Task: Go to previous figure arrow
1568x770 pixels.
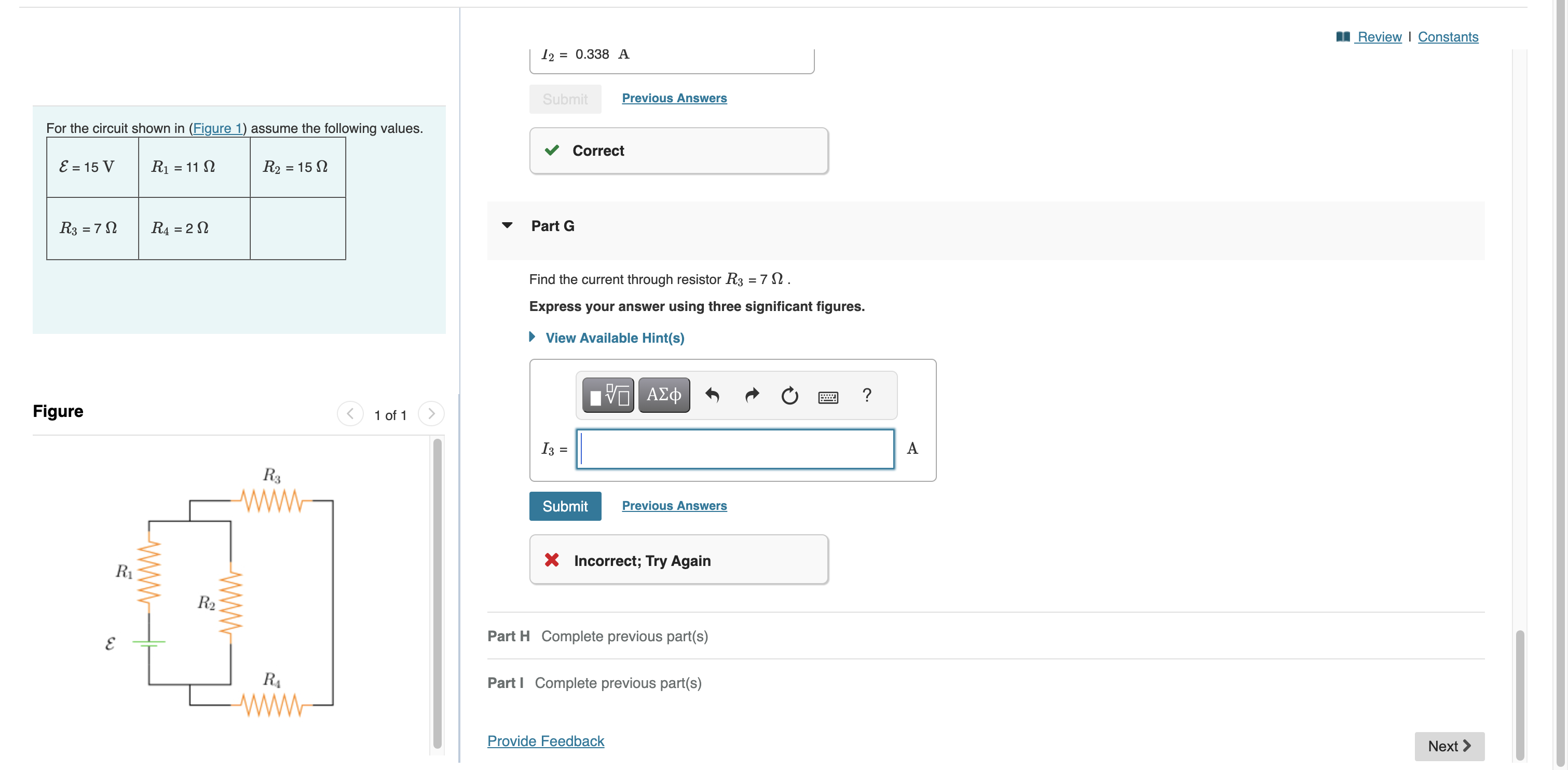Action: pyautogui.click(x=350, y=414)
